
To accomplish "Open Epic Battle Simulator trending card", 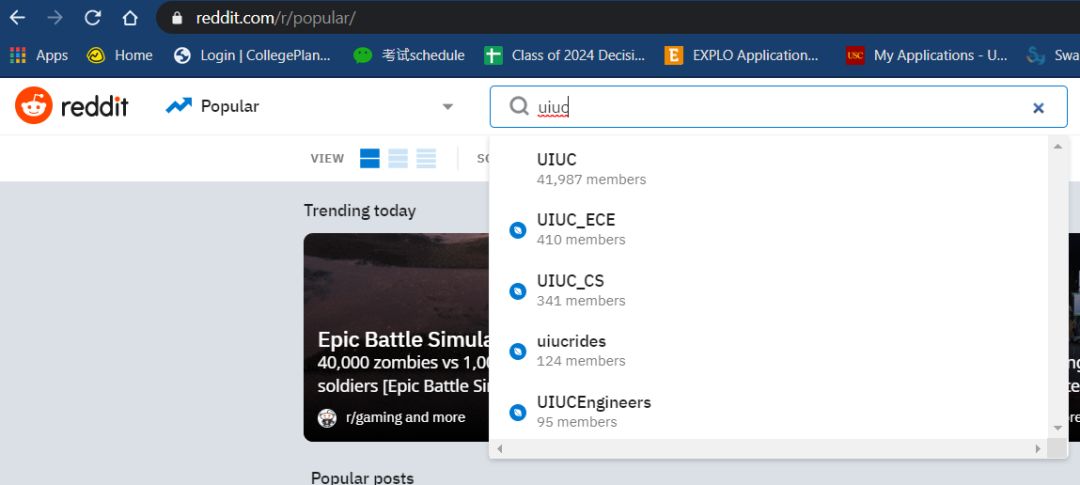I will click(396, 337).
